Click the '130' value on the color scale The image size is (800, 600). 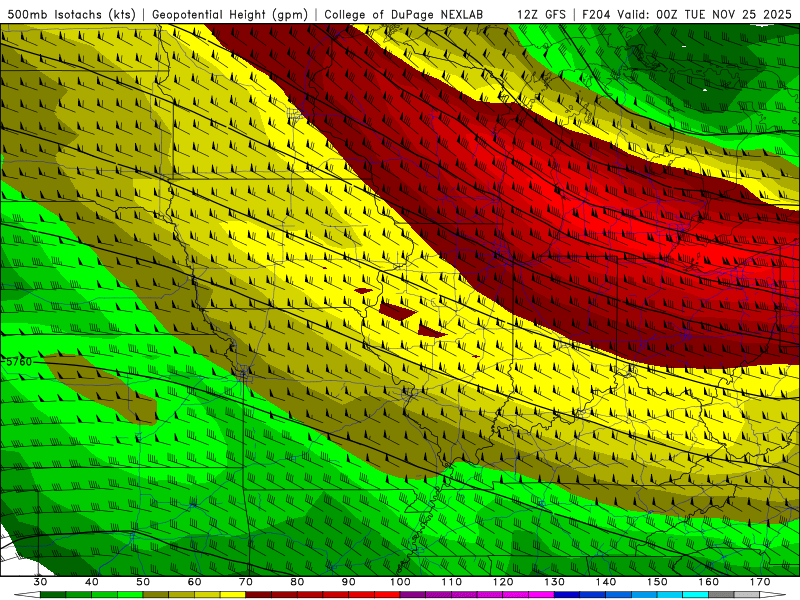pyautogui.click(x=555, y=582)
